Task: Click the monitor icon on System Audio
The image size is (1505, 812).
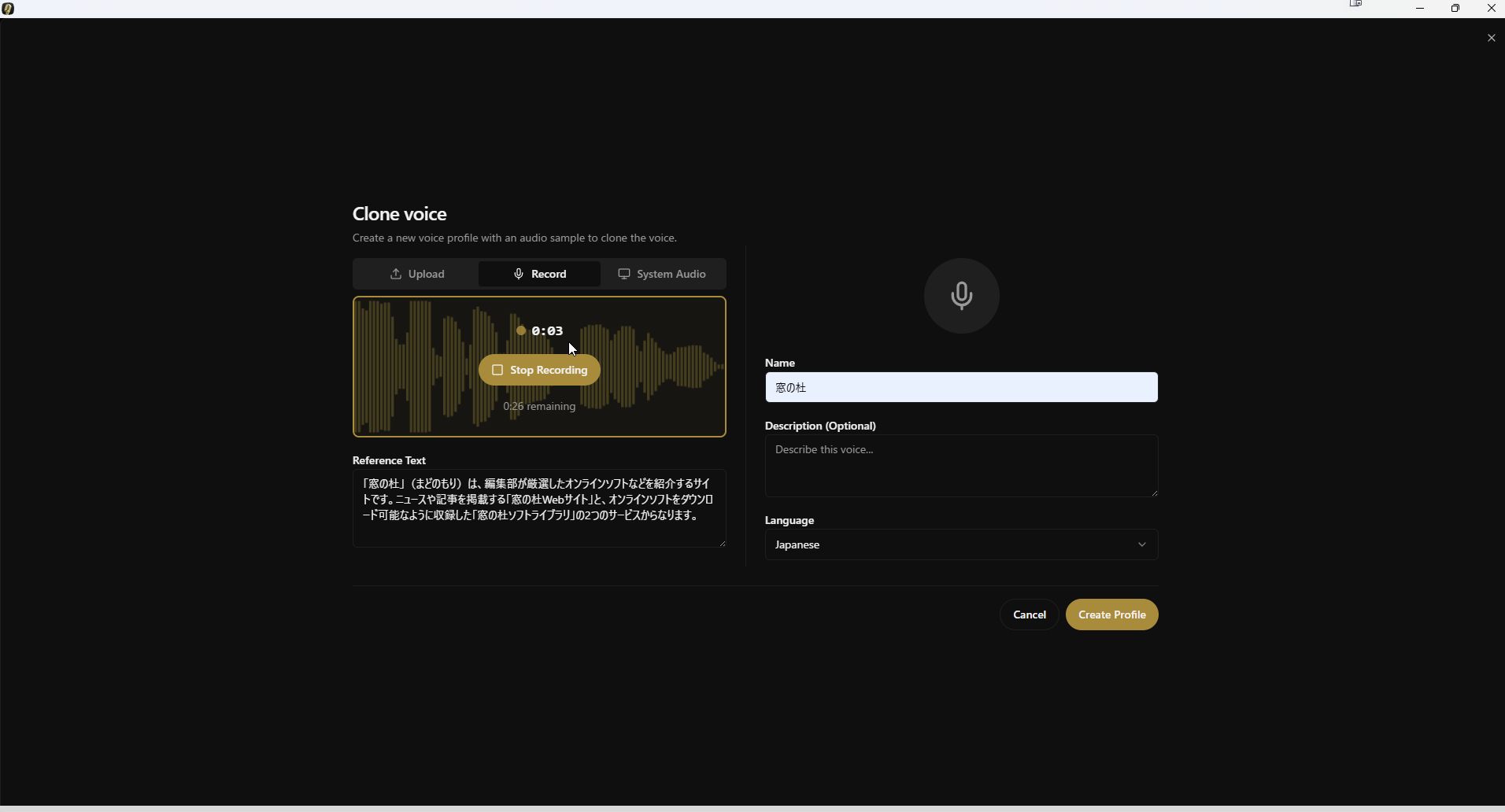Action: tap(626, 273)
